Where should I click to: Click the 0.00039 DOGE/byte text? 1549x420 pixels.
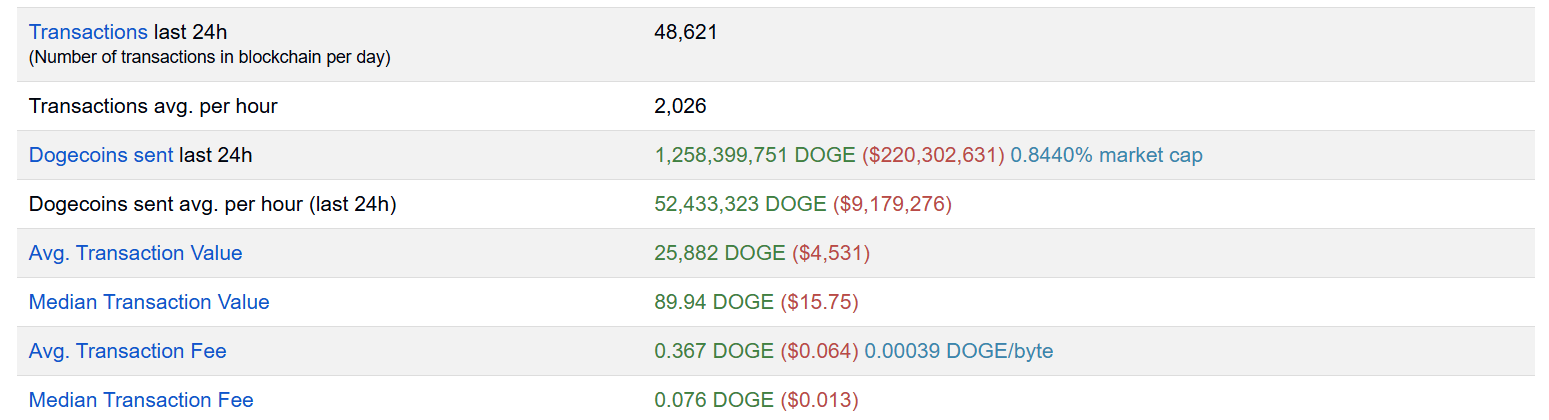click(x=959, y=351)
